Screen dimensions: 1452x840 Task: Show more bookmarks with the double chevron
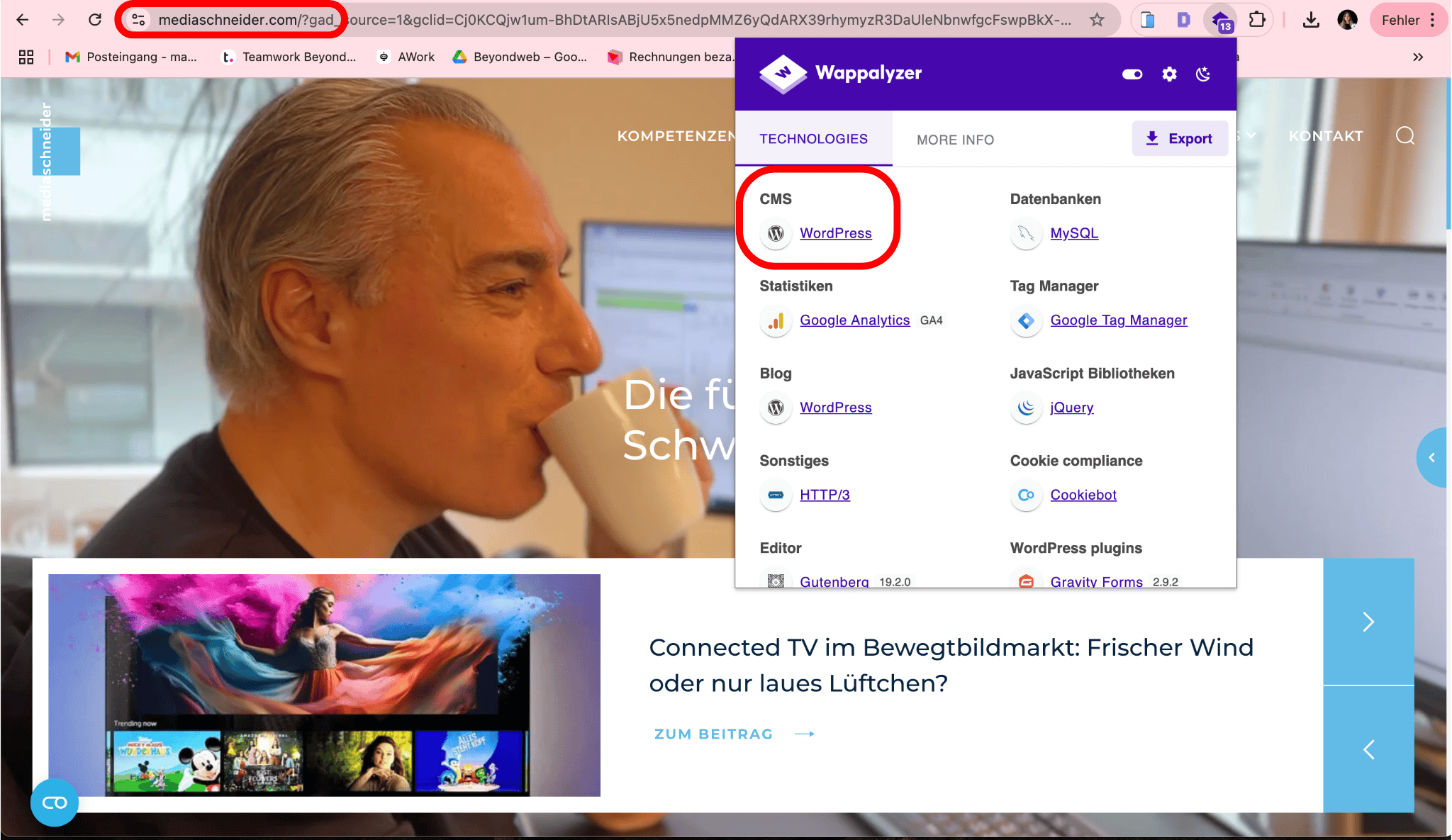coord(1417,57)
